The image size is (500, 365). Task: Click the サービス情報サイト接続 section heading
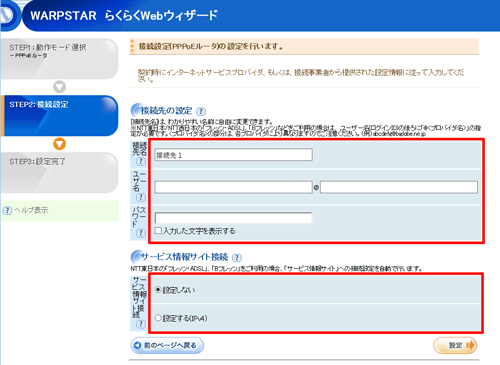click(x=184, y=257)
